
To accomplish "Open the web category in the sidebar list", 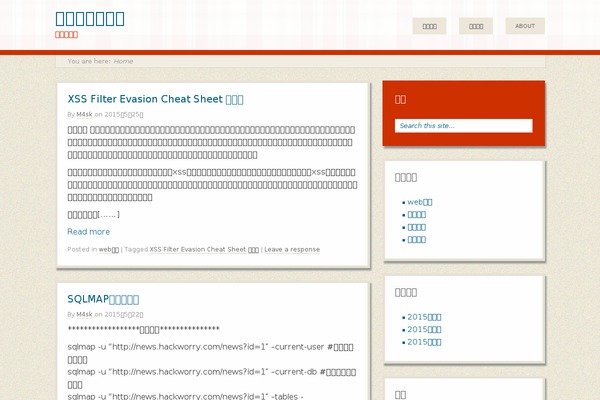I will tap(420, 202).
